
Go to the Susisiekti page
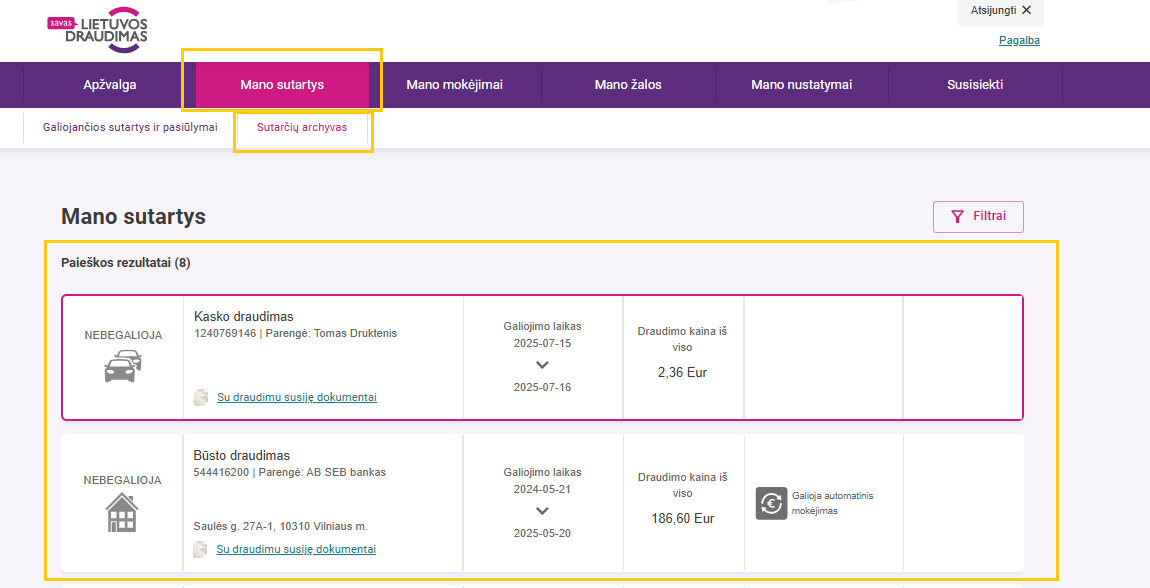975,85
